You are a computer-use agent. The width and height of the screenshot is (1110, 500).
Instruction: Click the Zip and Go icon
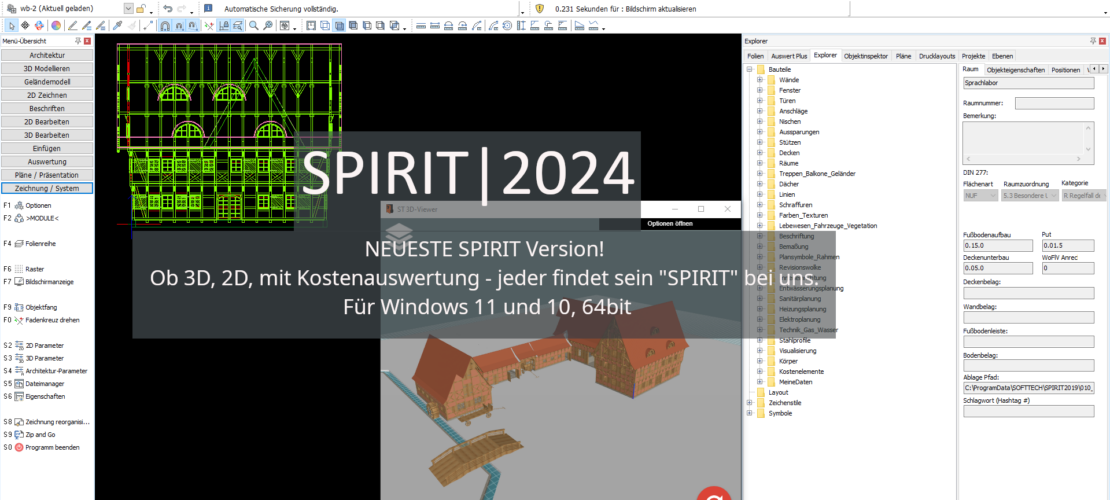(x=20, y=435)
